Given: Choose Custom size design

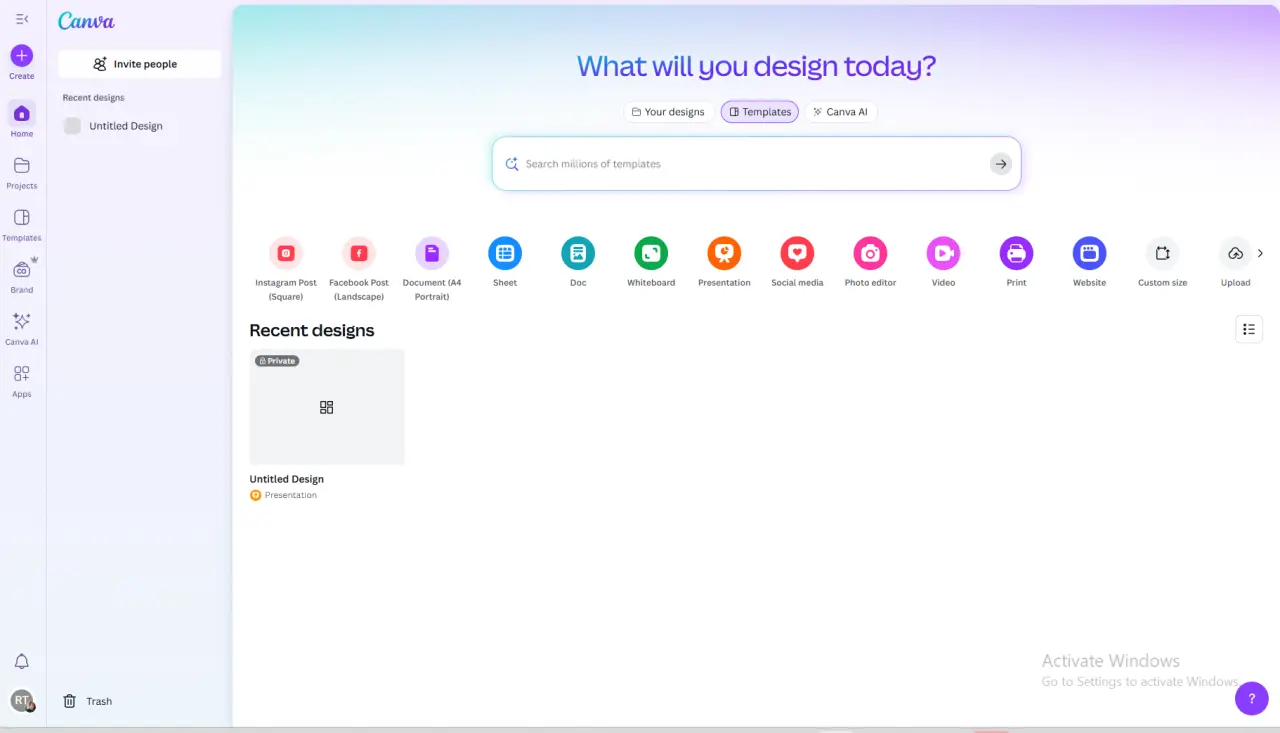Looking at the screenshot, I should point(1162,261).
